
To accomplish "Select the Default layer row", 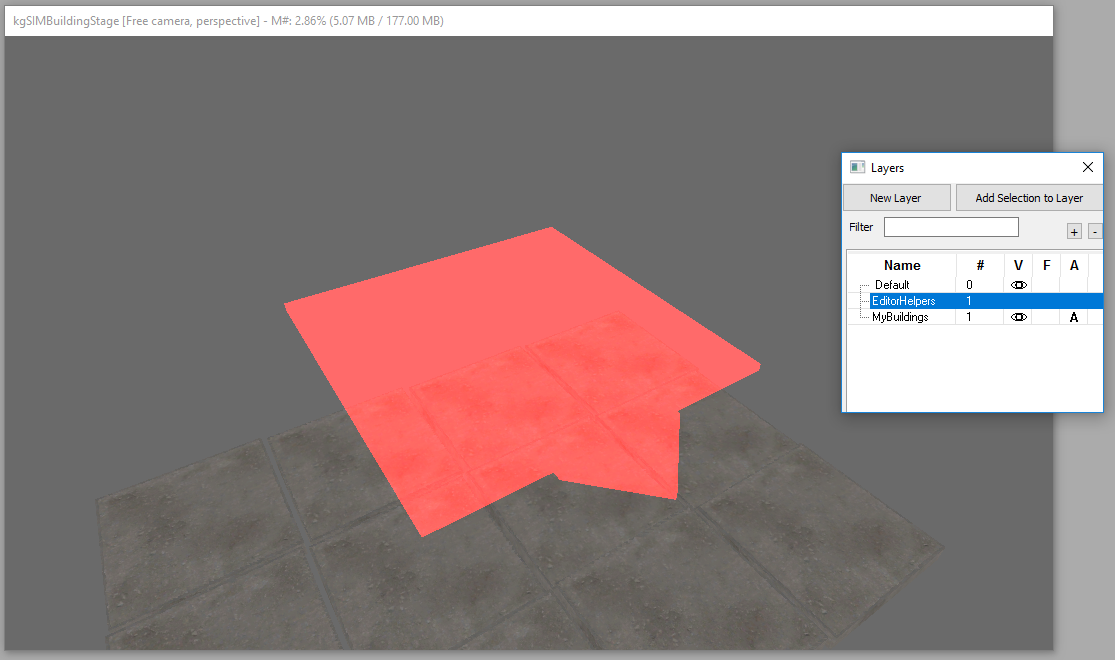I will tap(975, 284).
